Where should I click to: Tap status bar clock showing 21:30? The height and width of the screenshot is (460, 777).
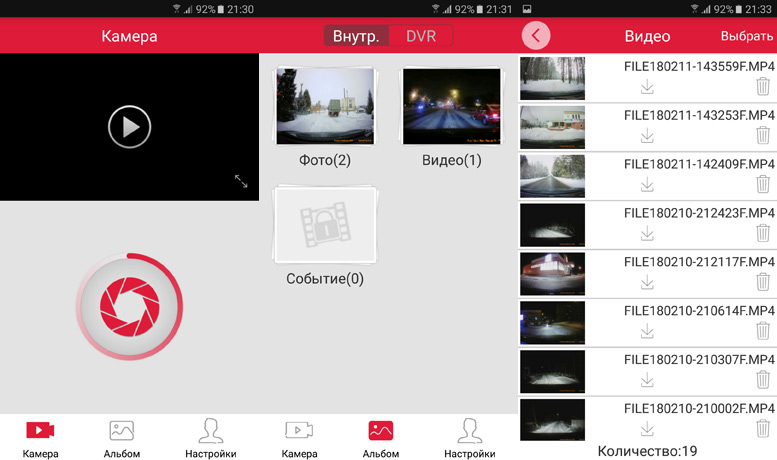pos(240,9)
